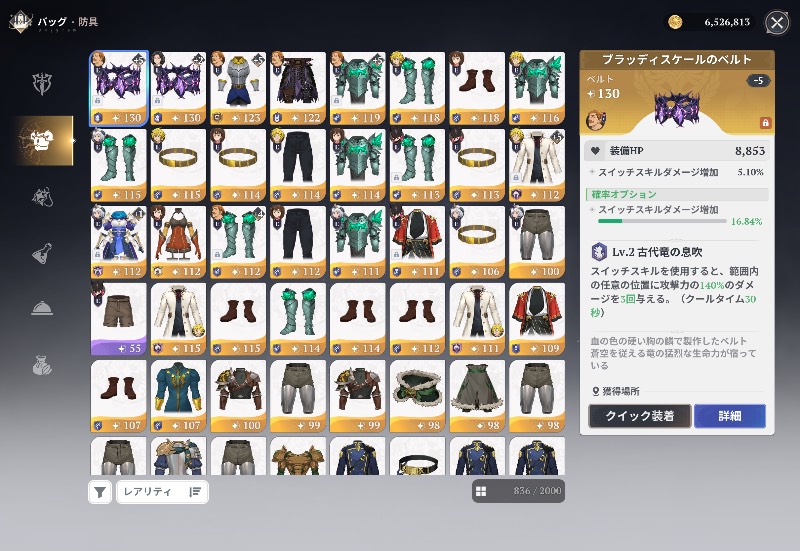Close the bag screen with X
The height and width of the screenshot is (551, 800).
(777, 22)
